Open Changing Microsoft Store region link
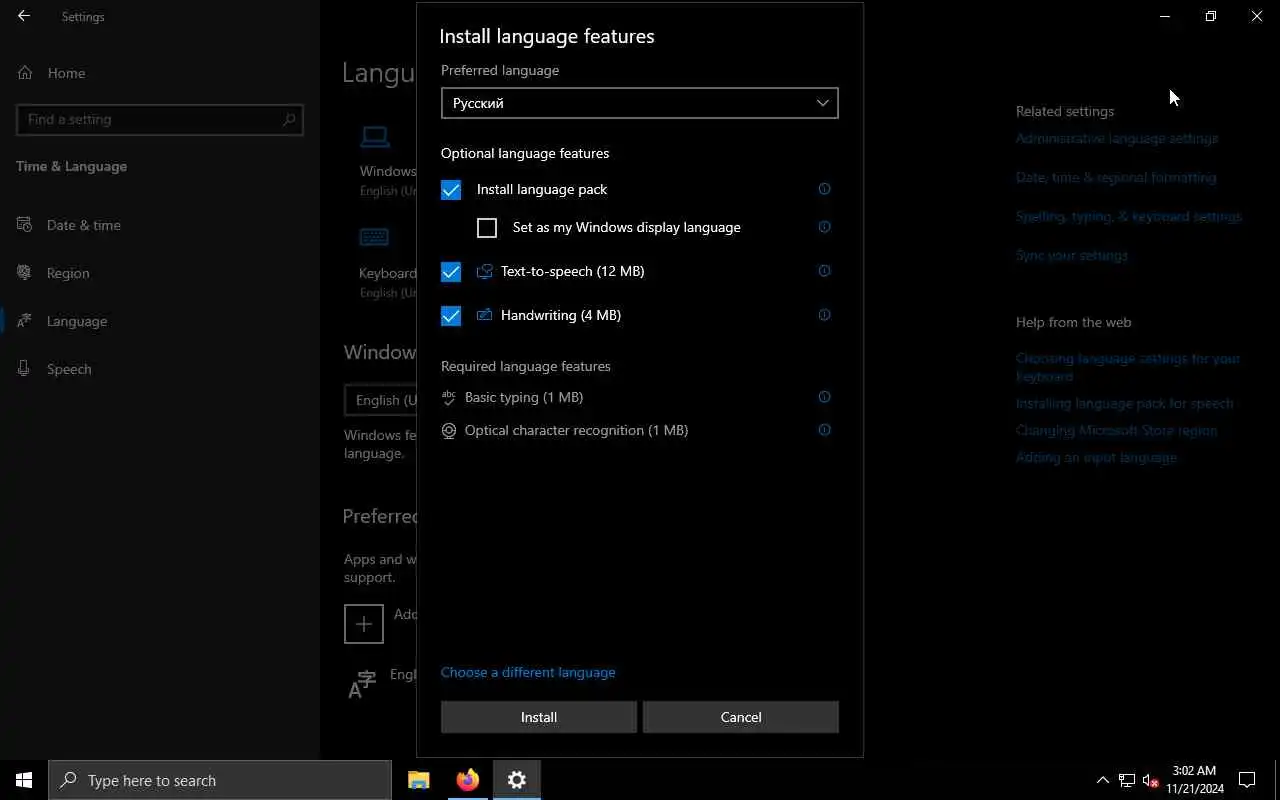Screen dimensions: 1280x800 click(x=1116, y=430)
